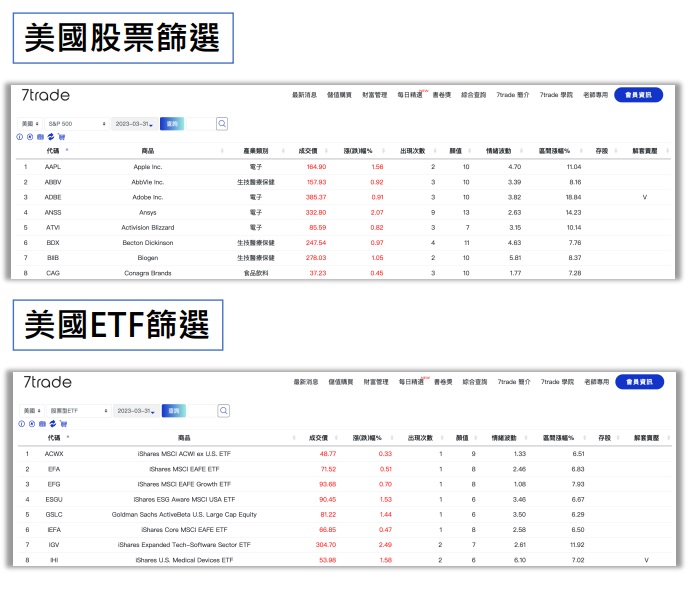Sort upper table by 漲(跌)幅% column header
This screenshot has height=603, width=690.
[358, 151]
